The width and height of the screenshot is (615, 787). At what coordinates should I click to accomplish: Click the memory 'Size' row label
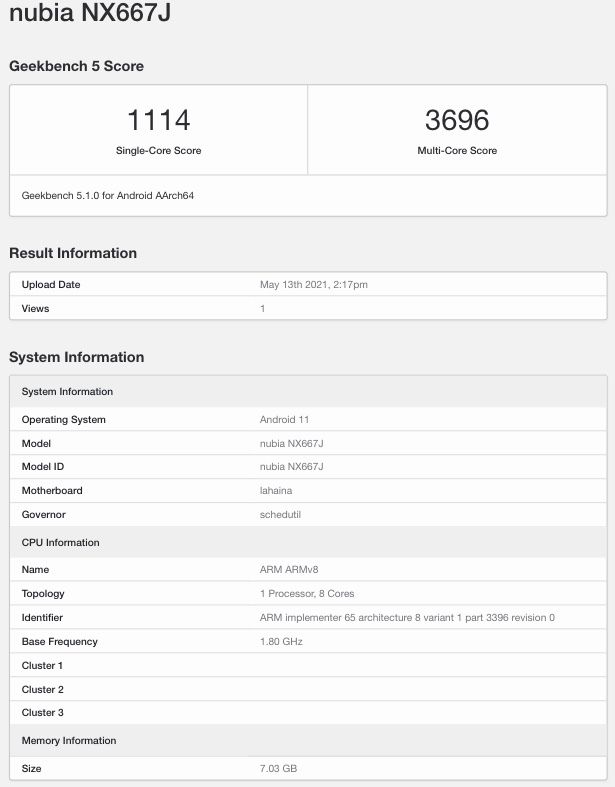coord(31,769)
